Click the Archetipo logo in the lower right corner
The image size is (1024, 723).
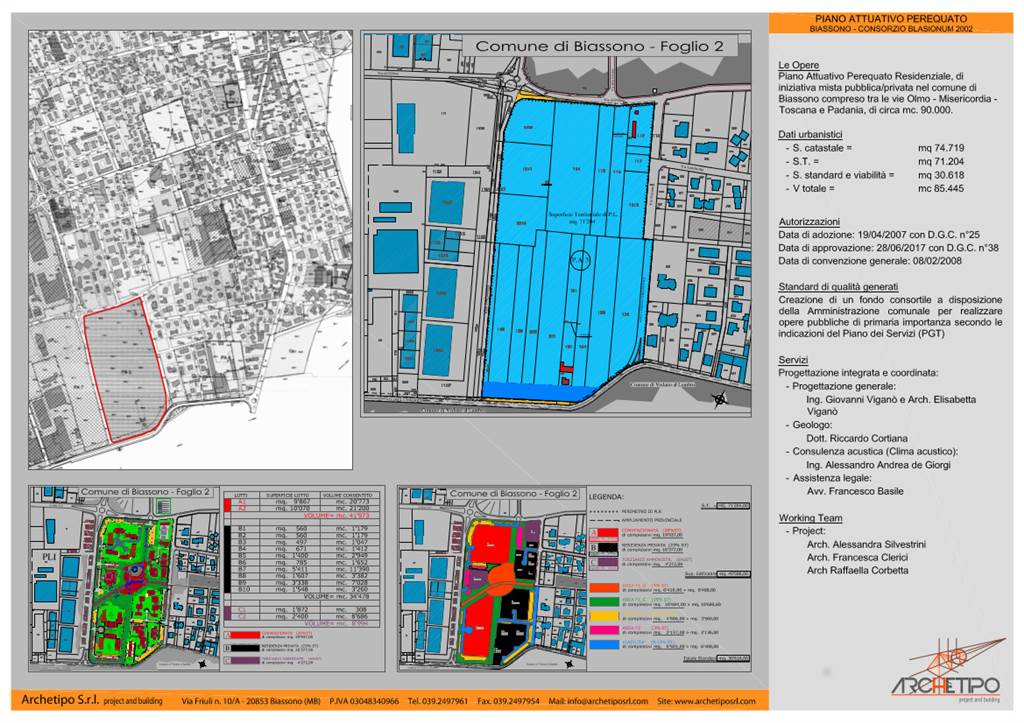(x=947, y=671)
